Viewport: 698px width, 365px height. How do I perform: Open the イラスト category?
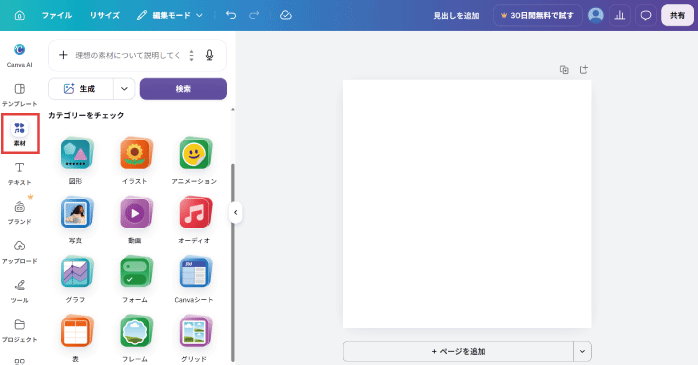tap(135, 160)
